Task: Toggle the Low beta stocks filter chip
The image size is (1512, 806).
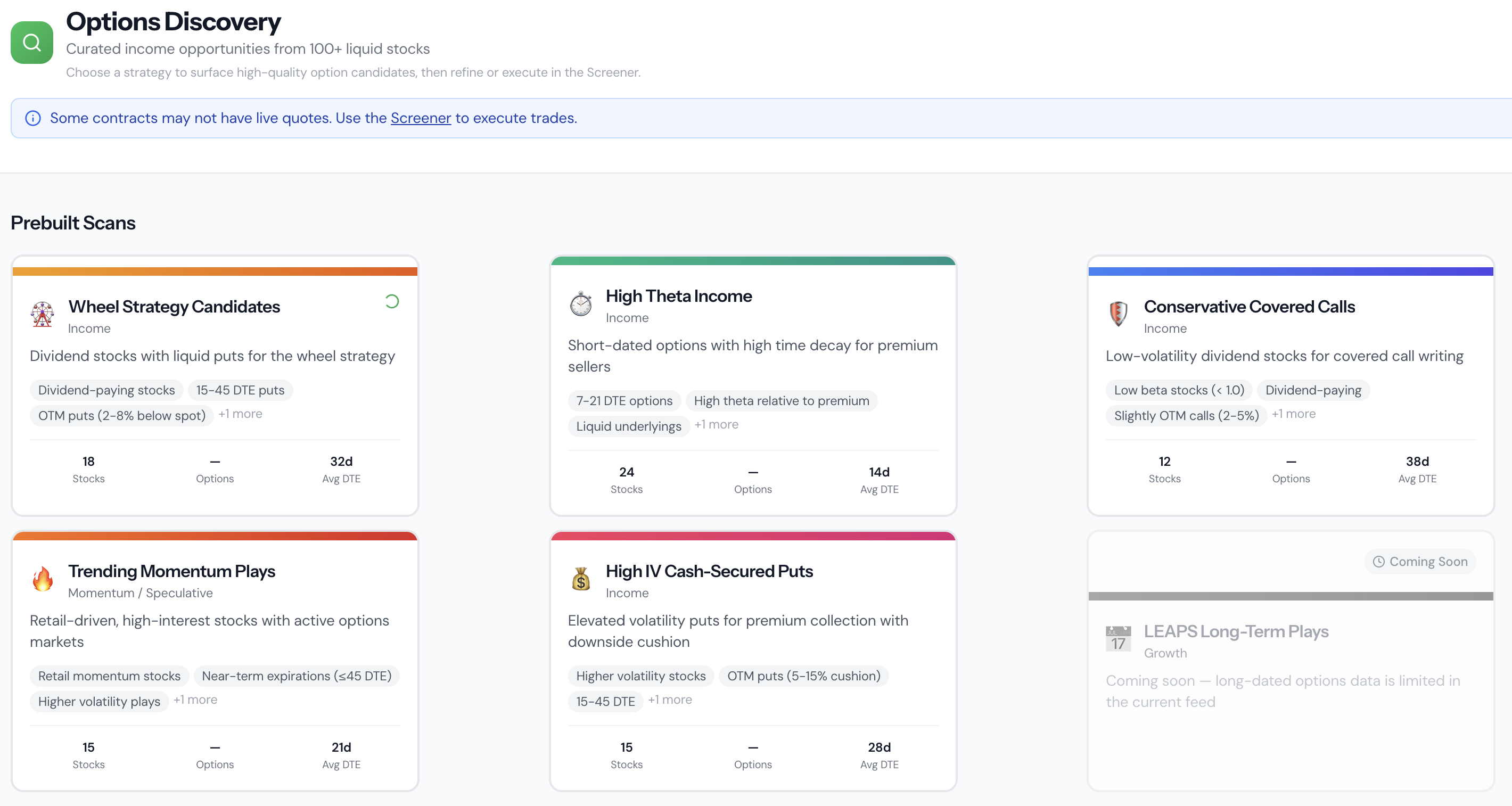Action: [x=1179, y=390]
